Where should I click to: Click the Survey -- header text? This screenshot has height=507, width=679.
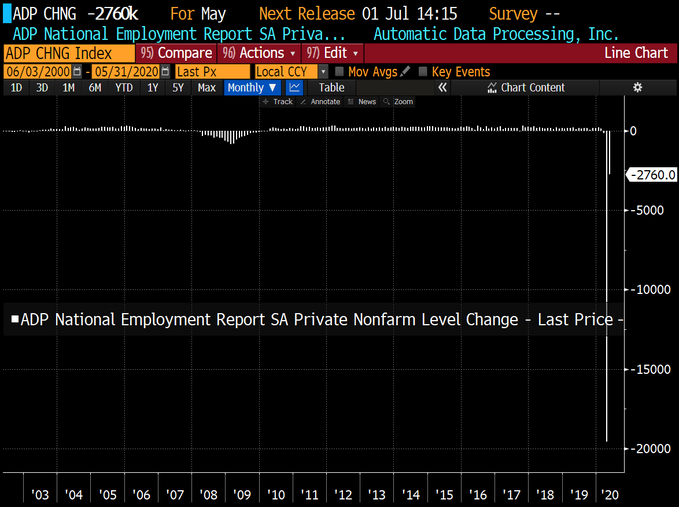pyautogui.click(x=524, y=14)
